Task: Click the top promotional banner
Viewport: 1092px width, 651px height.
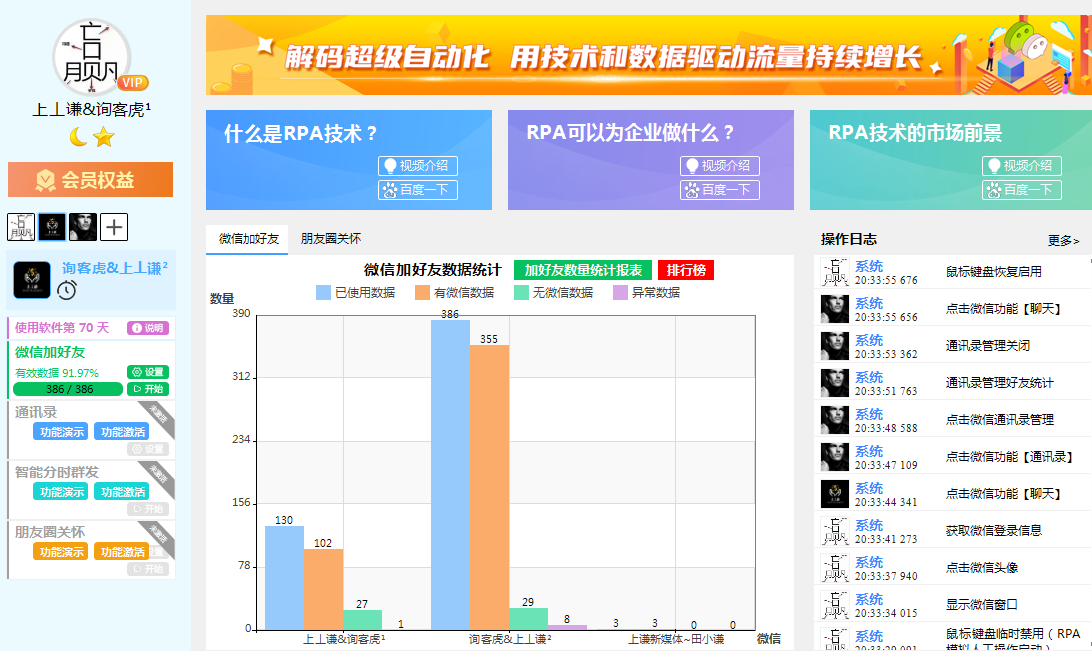Action: (648, 55)
